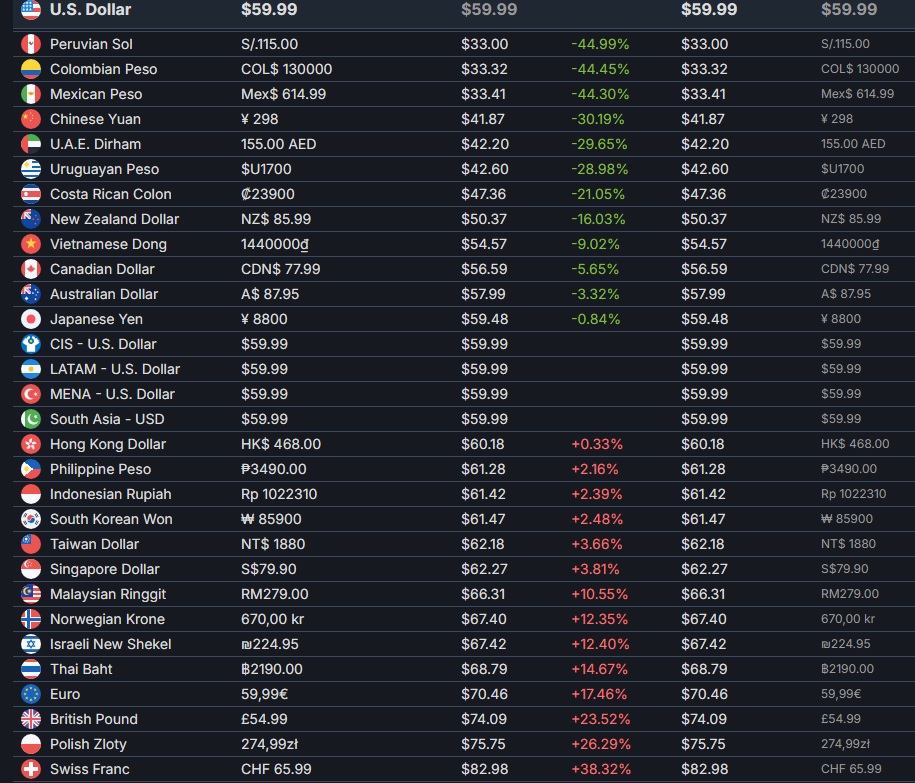The height and width of the screenshot is (783, 915).
Task: Select the +26.29% difference value
Action: tap(601, 744)
